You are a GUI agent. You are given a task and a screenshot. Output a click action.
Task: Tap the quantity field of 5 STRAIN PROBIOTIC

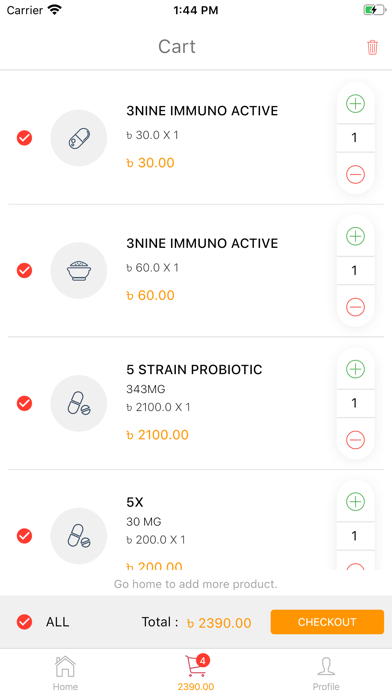355,403
